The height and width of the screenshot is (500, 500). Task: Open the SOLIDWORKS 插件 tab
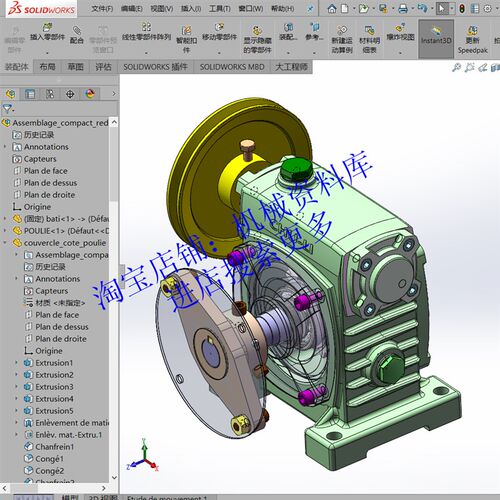[x=155, y=67]
